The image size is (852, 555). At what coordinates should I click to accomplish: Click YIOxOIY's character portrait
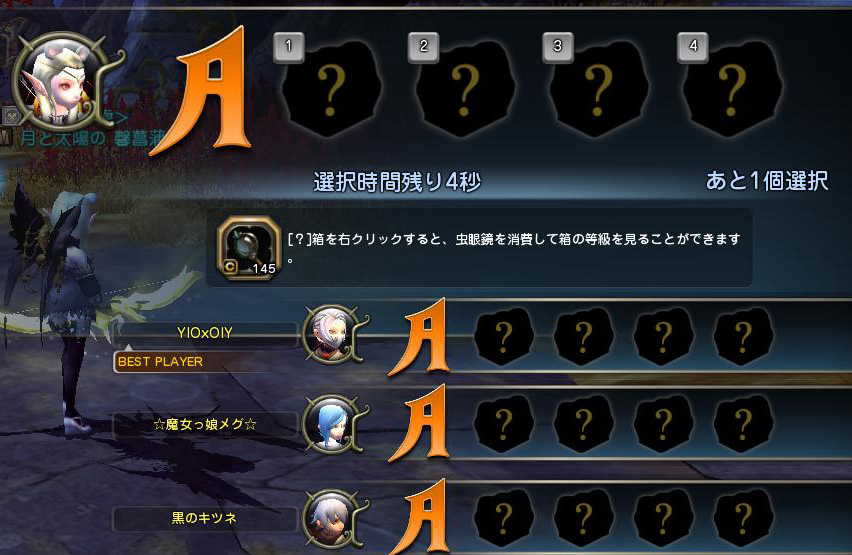click(333, 334)
